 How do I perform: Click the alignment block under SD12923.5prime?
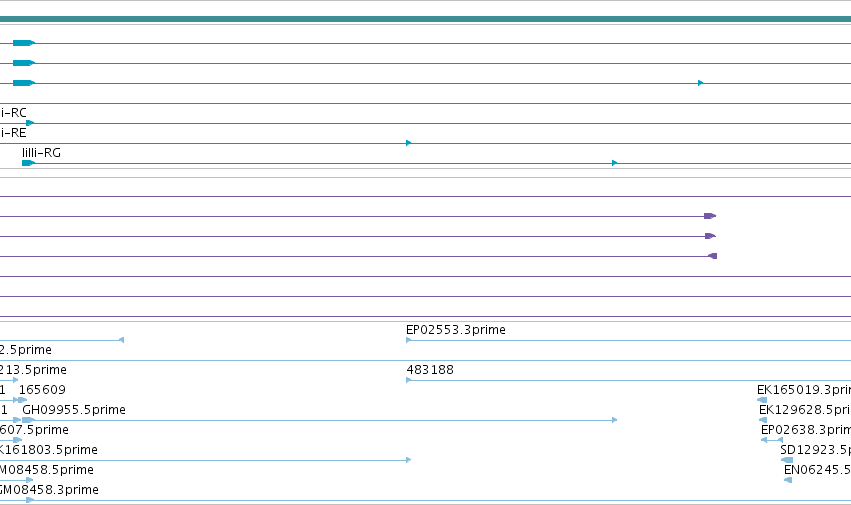[x=786, y=460]
